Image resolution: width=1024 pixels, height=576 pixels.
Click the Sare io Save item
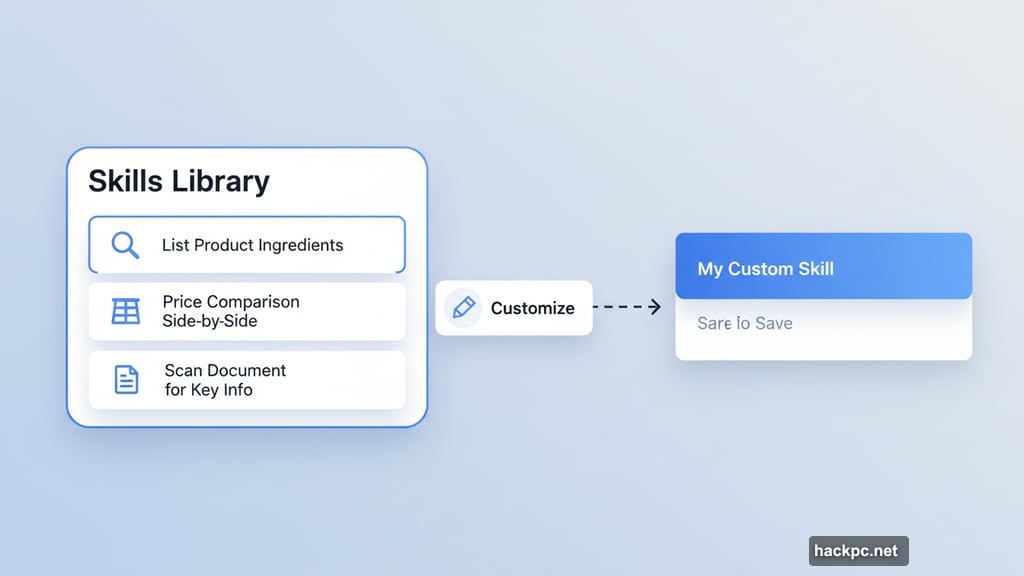point(744,323)
